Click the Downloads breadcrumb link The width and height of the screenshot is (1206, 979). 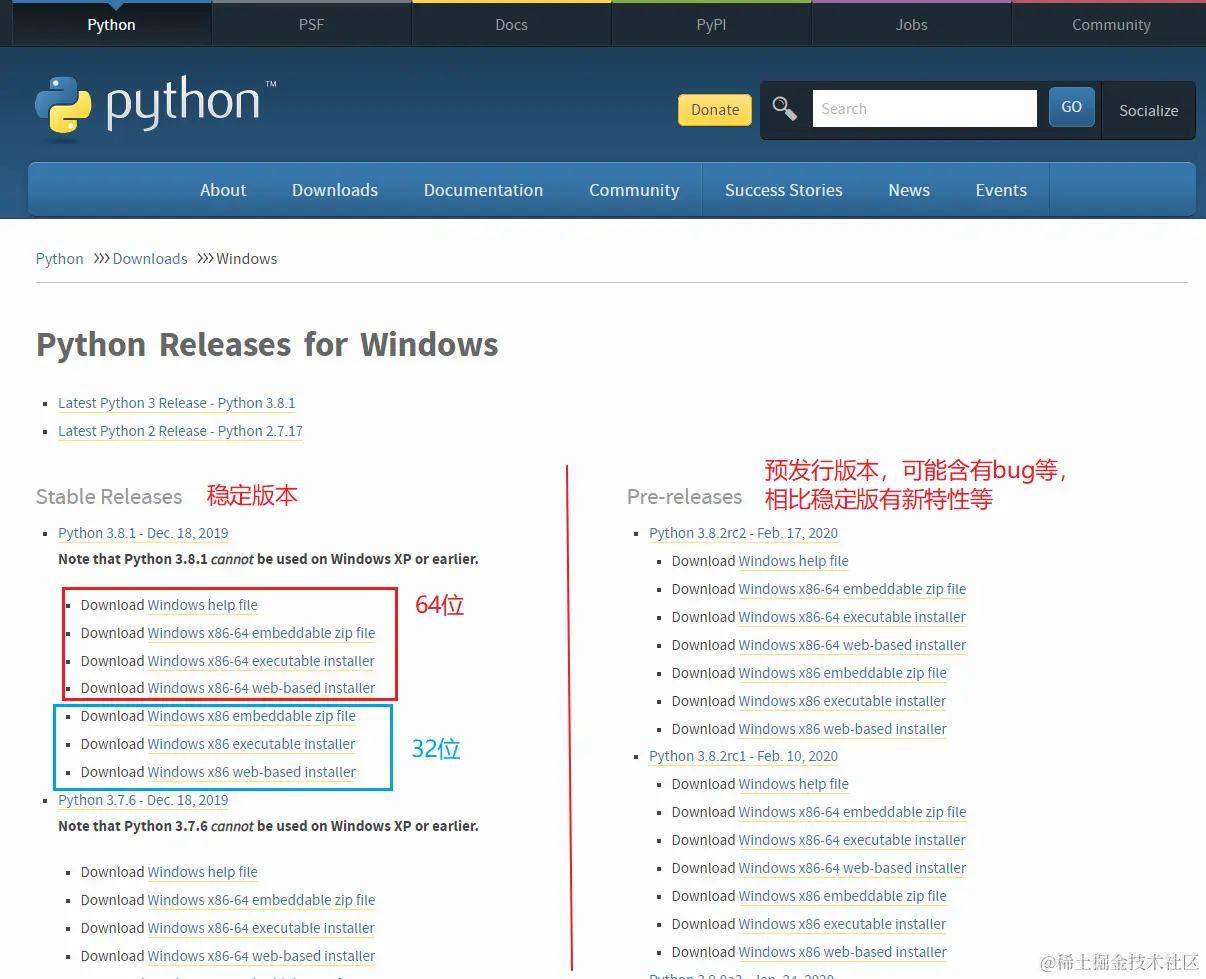click(x=150, y=259)
